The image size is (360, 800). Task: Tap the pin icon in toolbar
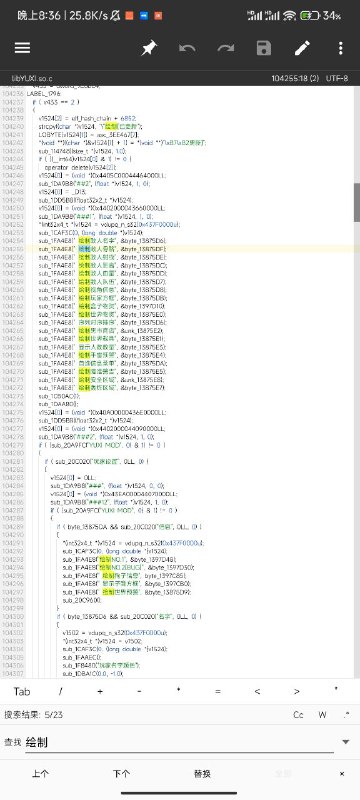pyautogui.click(x=149, y=48)
